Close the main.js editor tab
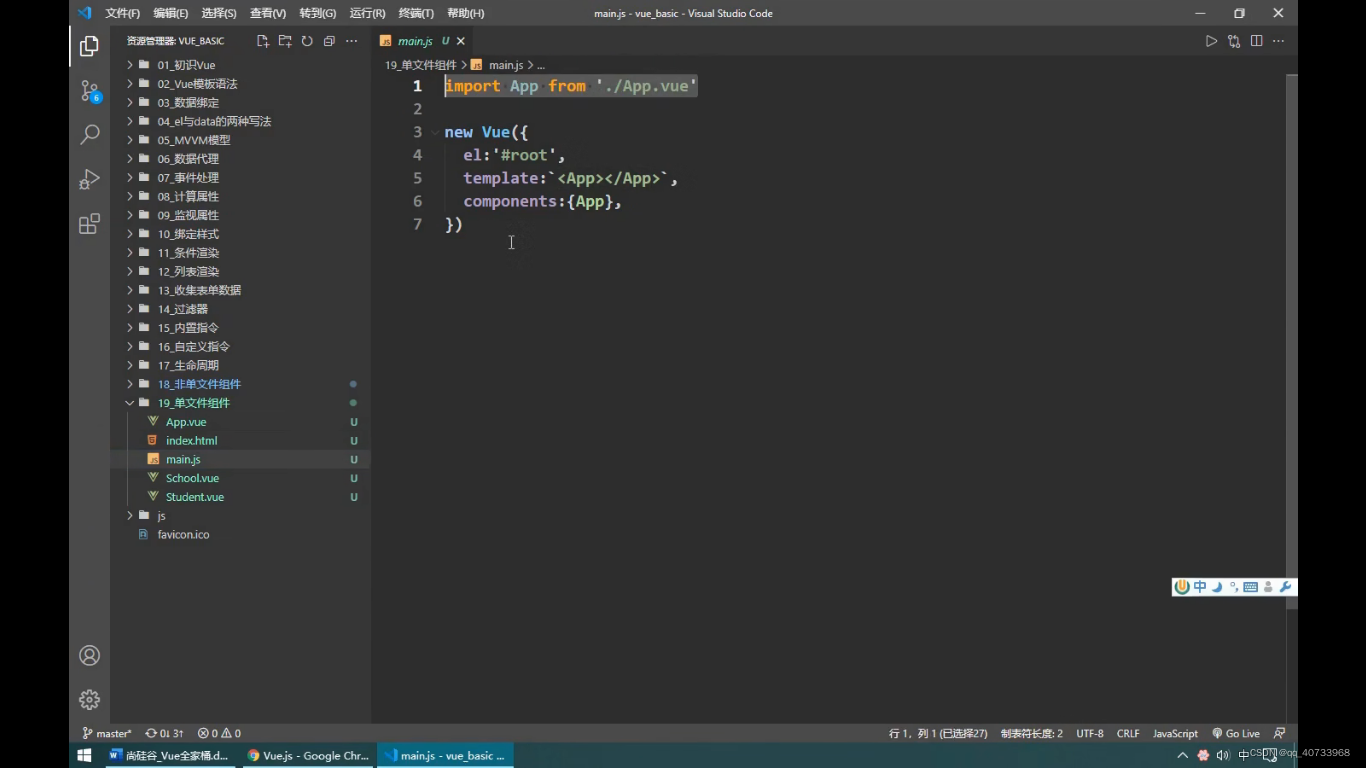 pos(461,41)
